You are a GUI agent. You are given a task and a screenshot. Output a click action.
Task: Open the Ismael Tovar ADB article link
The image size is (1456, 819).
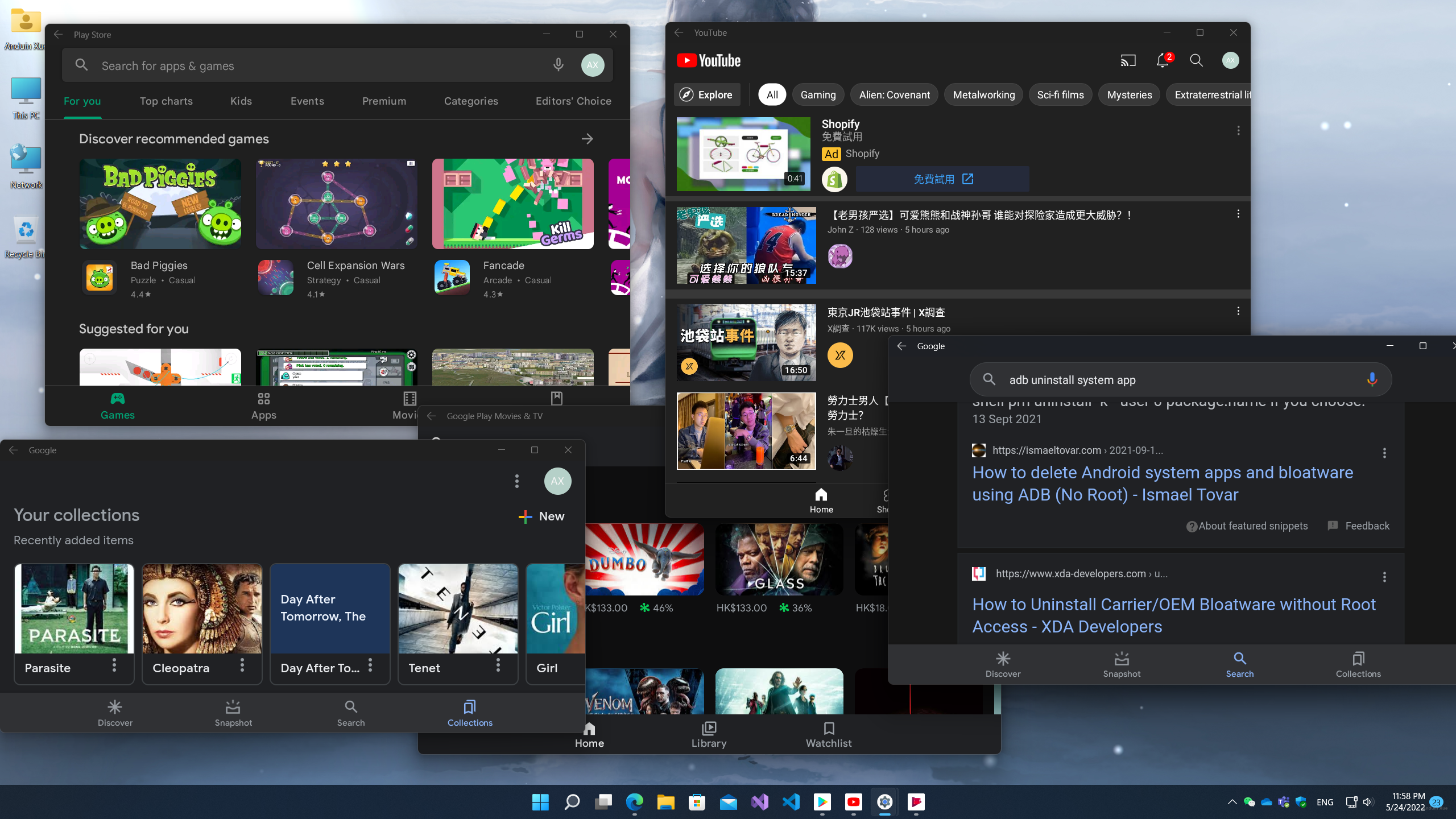[x=1163, y=483]
